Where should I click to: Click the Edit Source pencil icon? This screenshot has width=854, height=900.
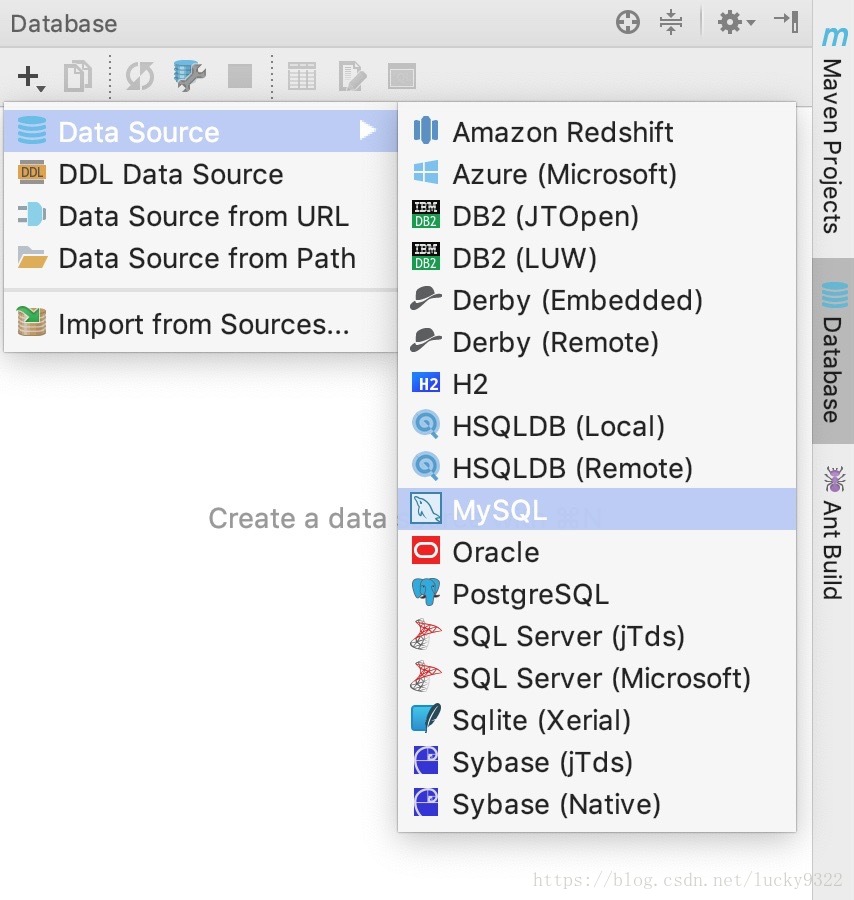pos(352,76)
